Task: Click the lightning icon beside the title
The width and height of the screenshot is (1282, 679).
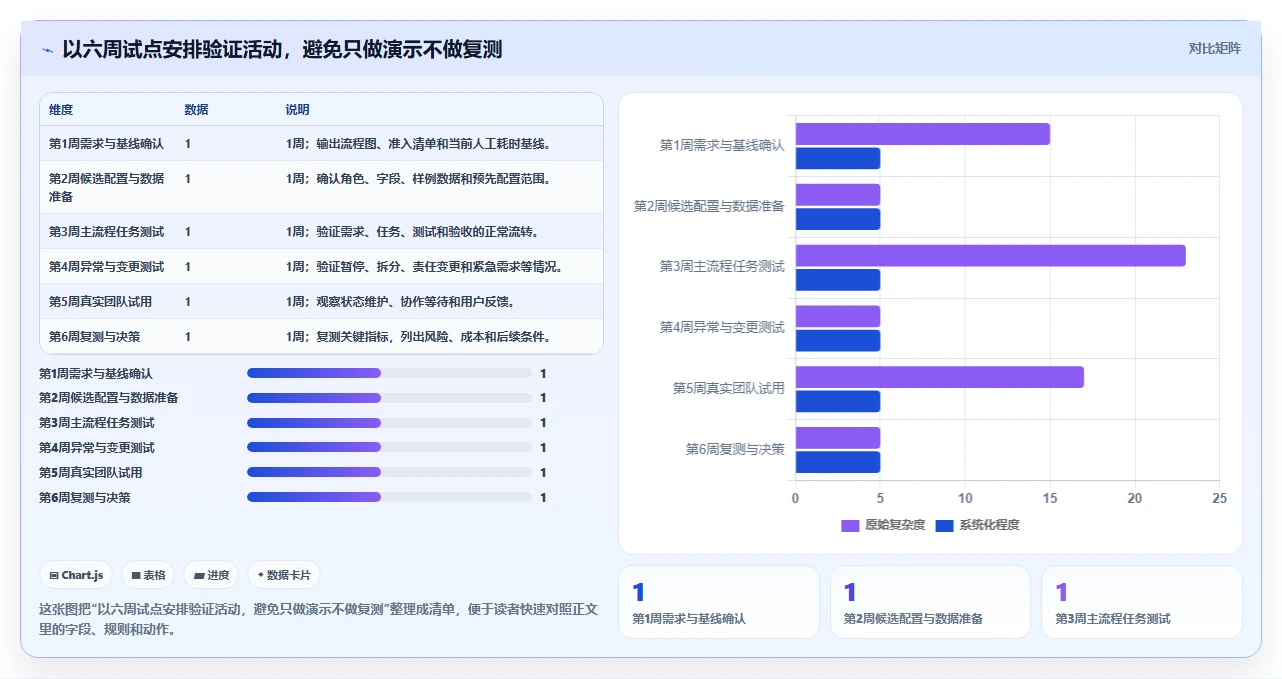Action: (47, 49)
